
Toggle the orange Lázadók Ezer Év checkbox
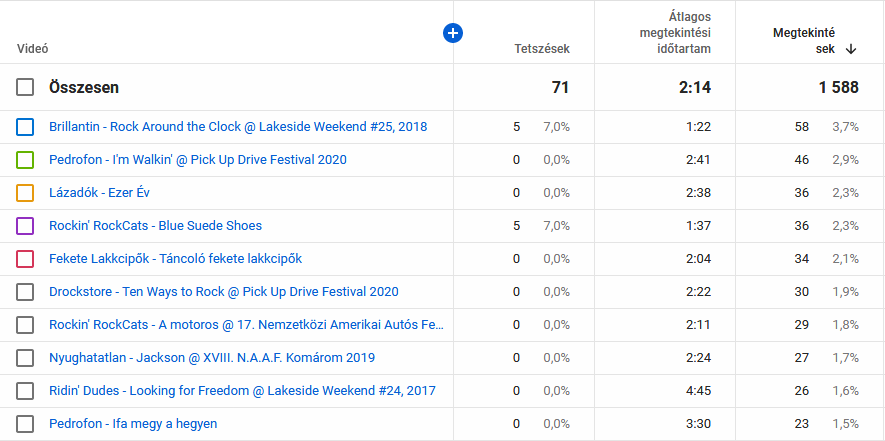(26, 193)
